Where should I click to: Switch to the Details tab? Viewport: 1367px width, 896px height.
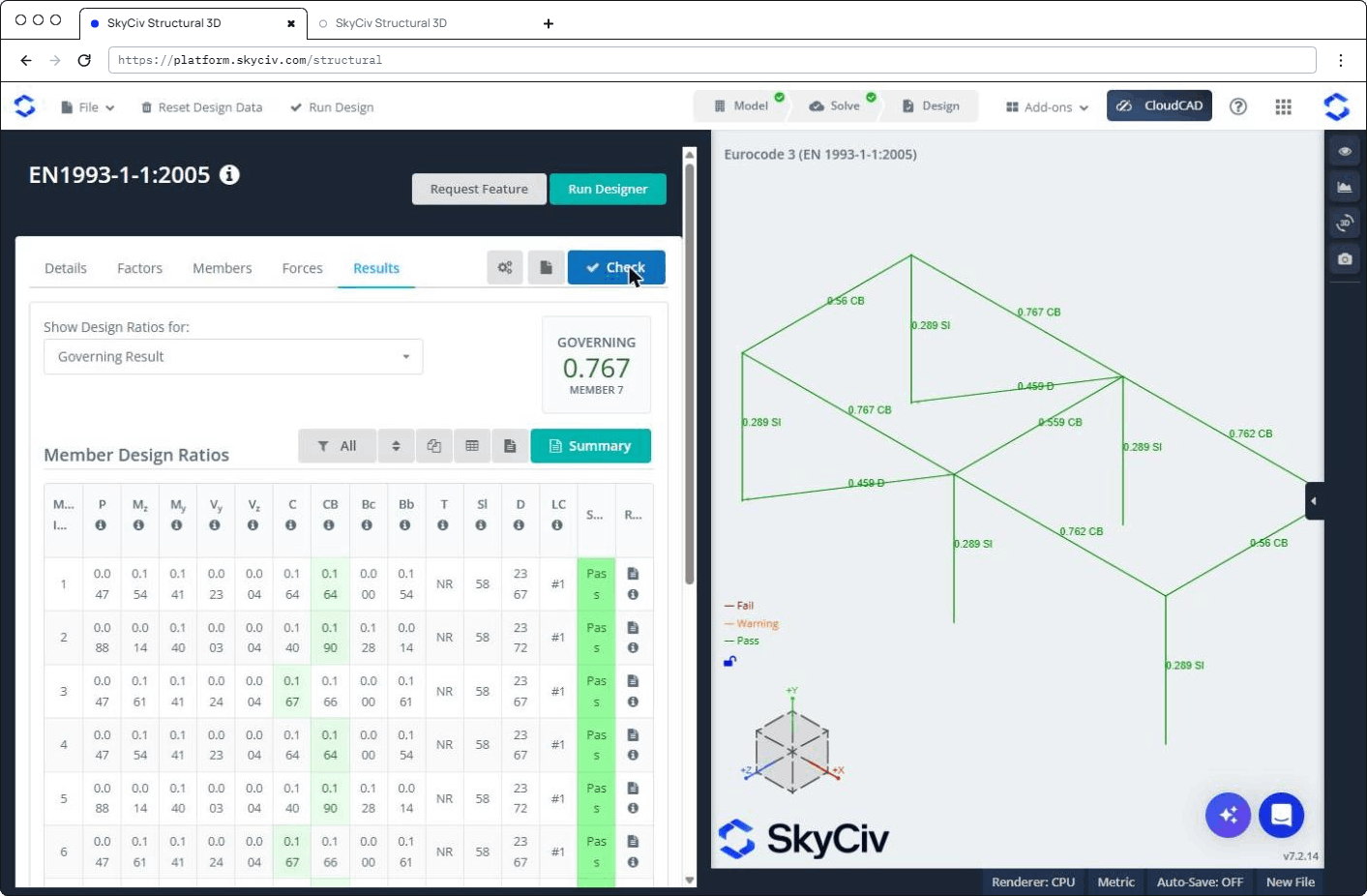[66, 268]
